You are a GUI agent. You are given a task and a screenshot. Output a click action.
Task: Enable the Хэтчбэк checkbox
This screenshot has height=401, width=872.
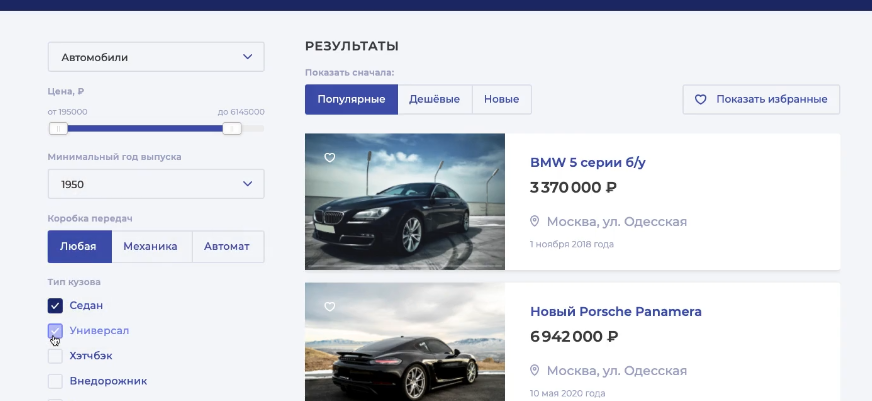56,355
